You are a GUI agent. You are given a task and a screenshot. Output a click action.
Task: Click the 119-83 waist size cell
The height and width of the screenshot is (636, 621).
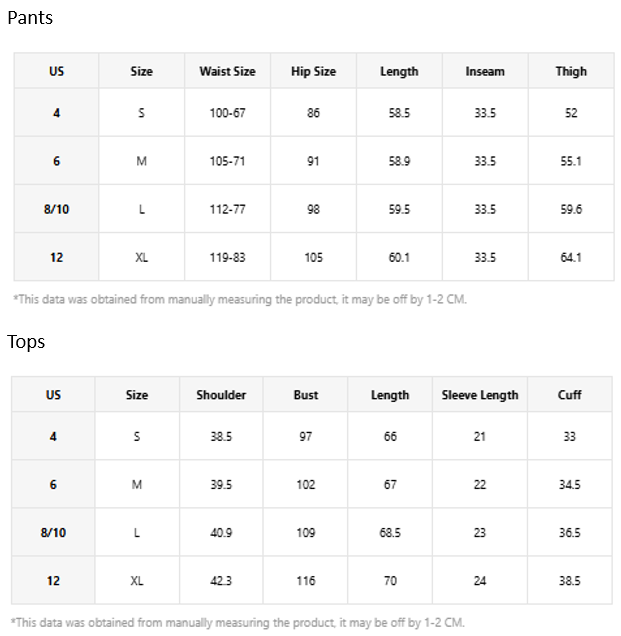(x=227, y=257)
